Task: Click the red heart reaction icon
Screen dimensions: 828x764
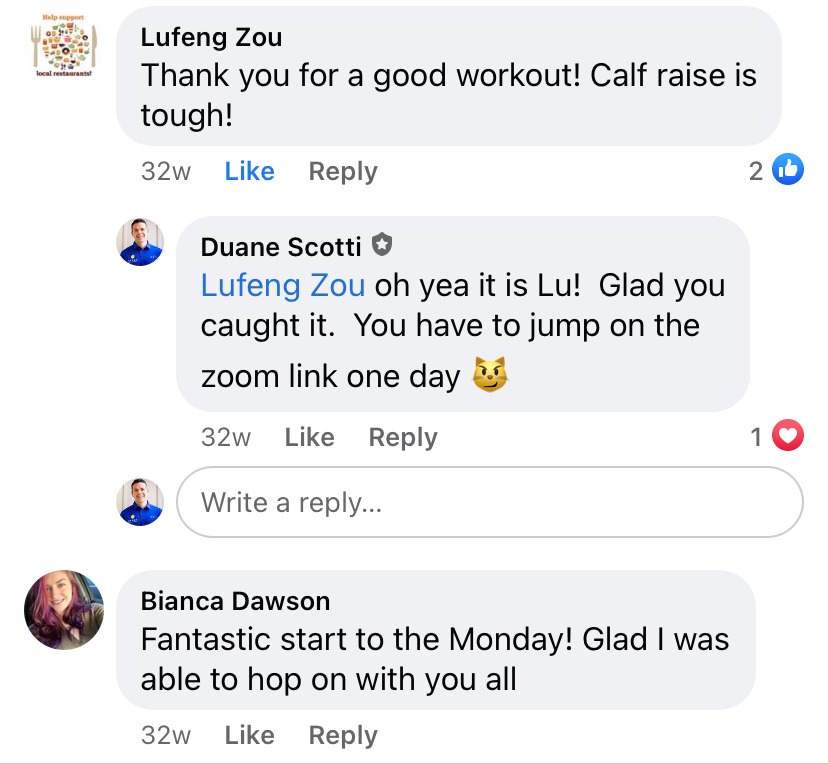Action: (789, 437)
